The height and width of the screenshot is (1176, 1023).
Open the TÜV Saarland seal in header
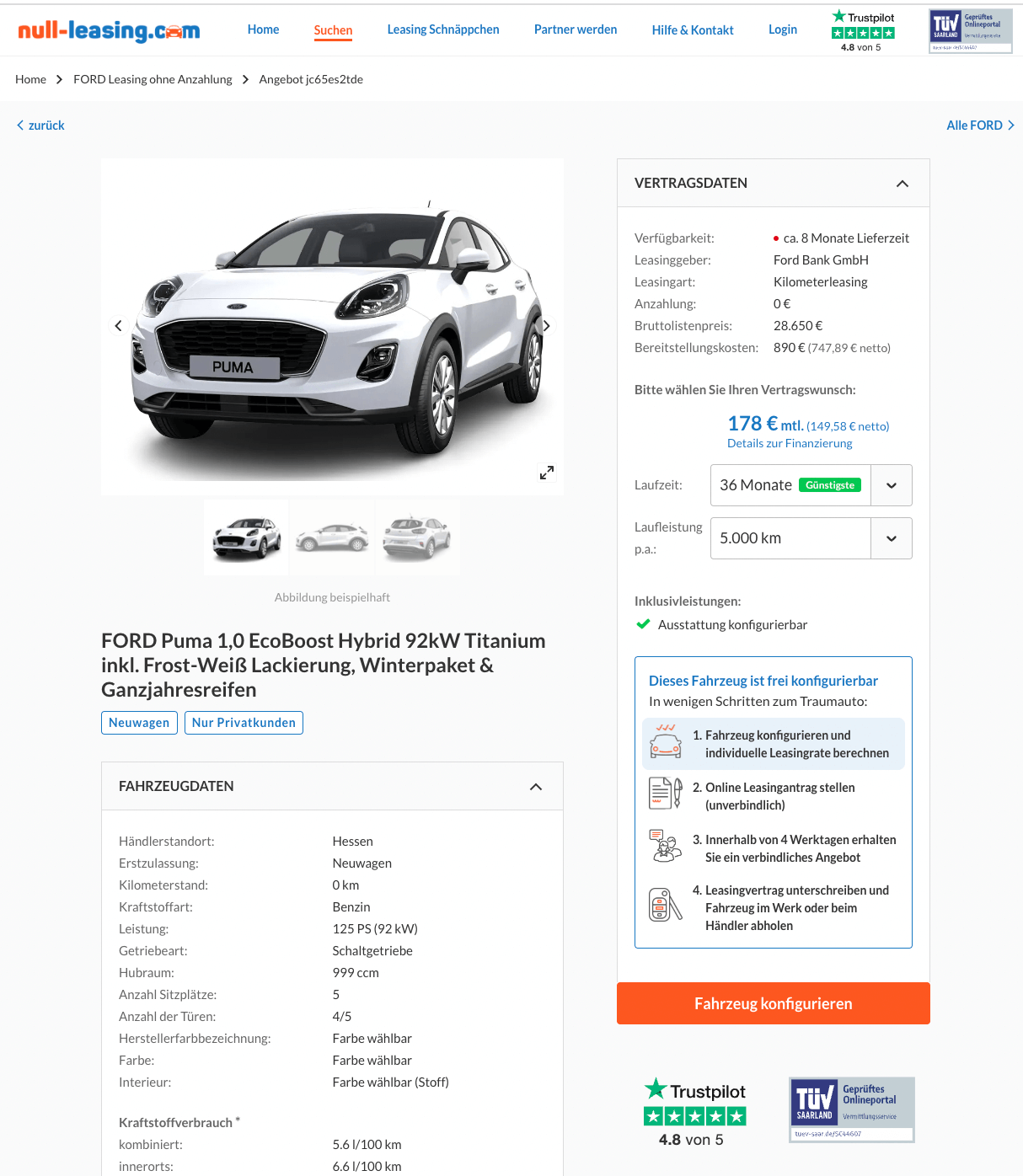point(971,31)
